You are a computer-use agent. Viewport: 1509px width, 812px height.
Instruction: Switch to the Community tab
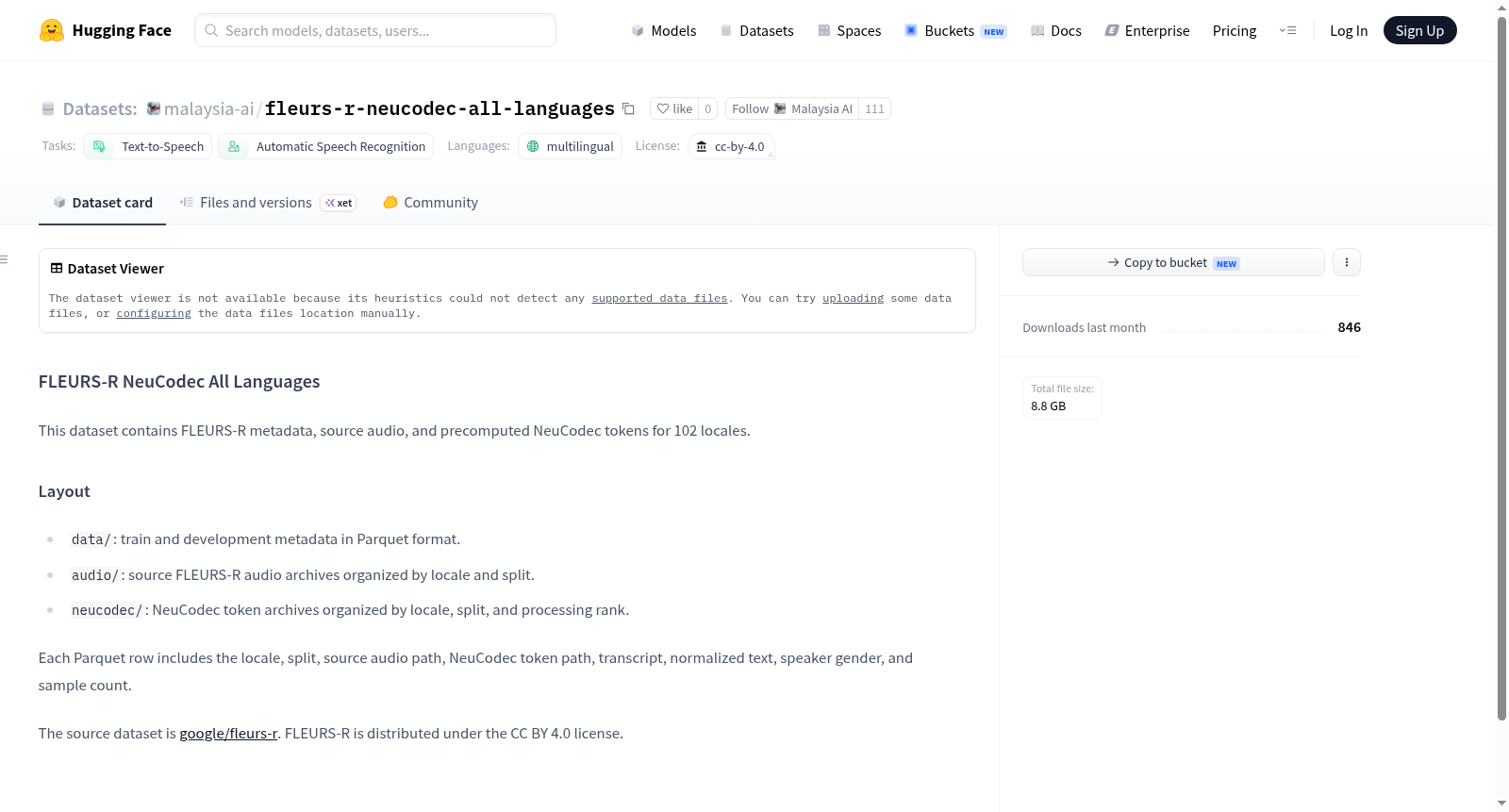[x=430, y=202]
